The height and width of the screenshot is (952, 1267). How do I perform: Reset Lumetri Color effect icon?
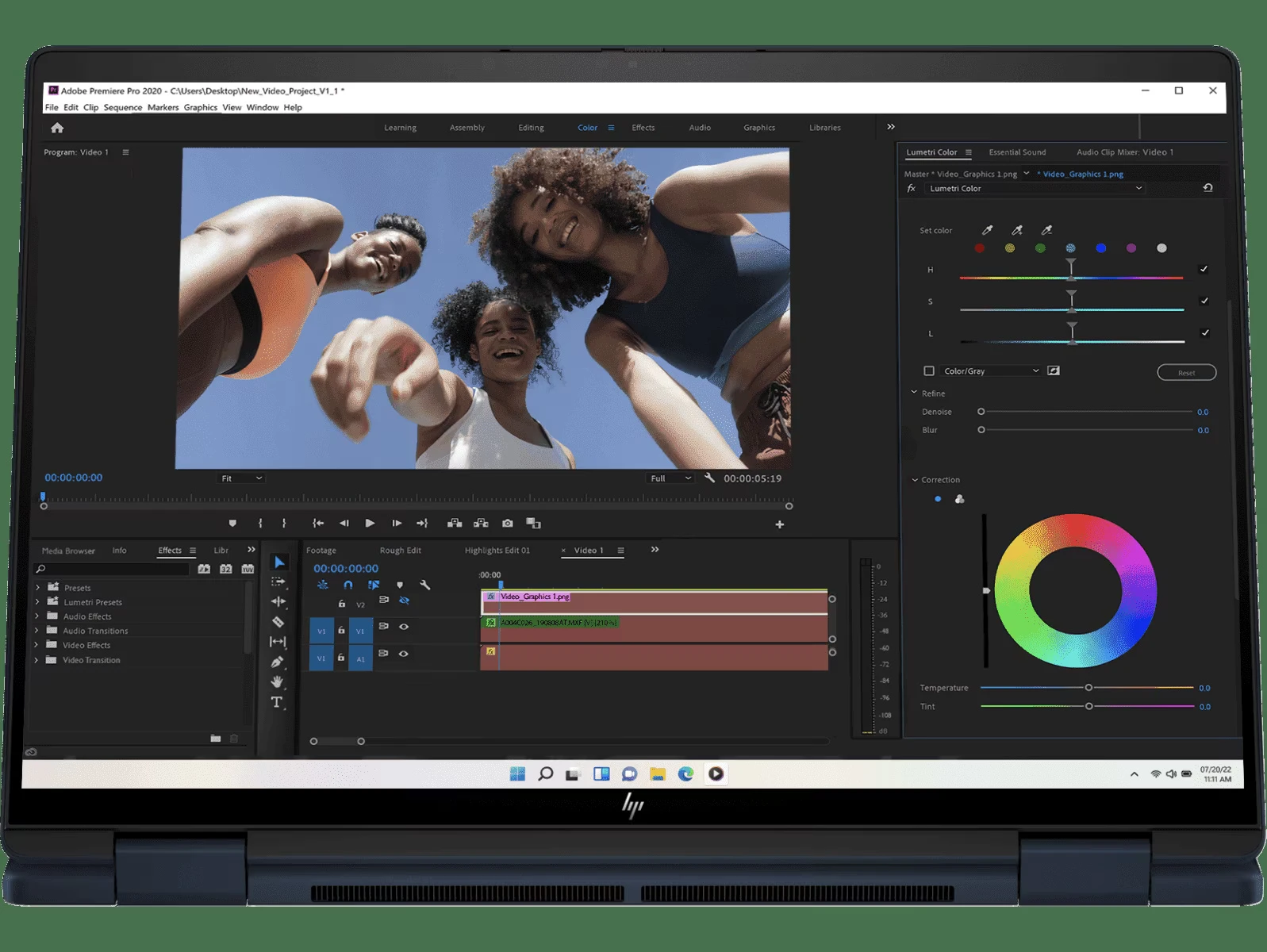click(x=1207, y=188)
